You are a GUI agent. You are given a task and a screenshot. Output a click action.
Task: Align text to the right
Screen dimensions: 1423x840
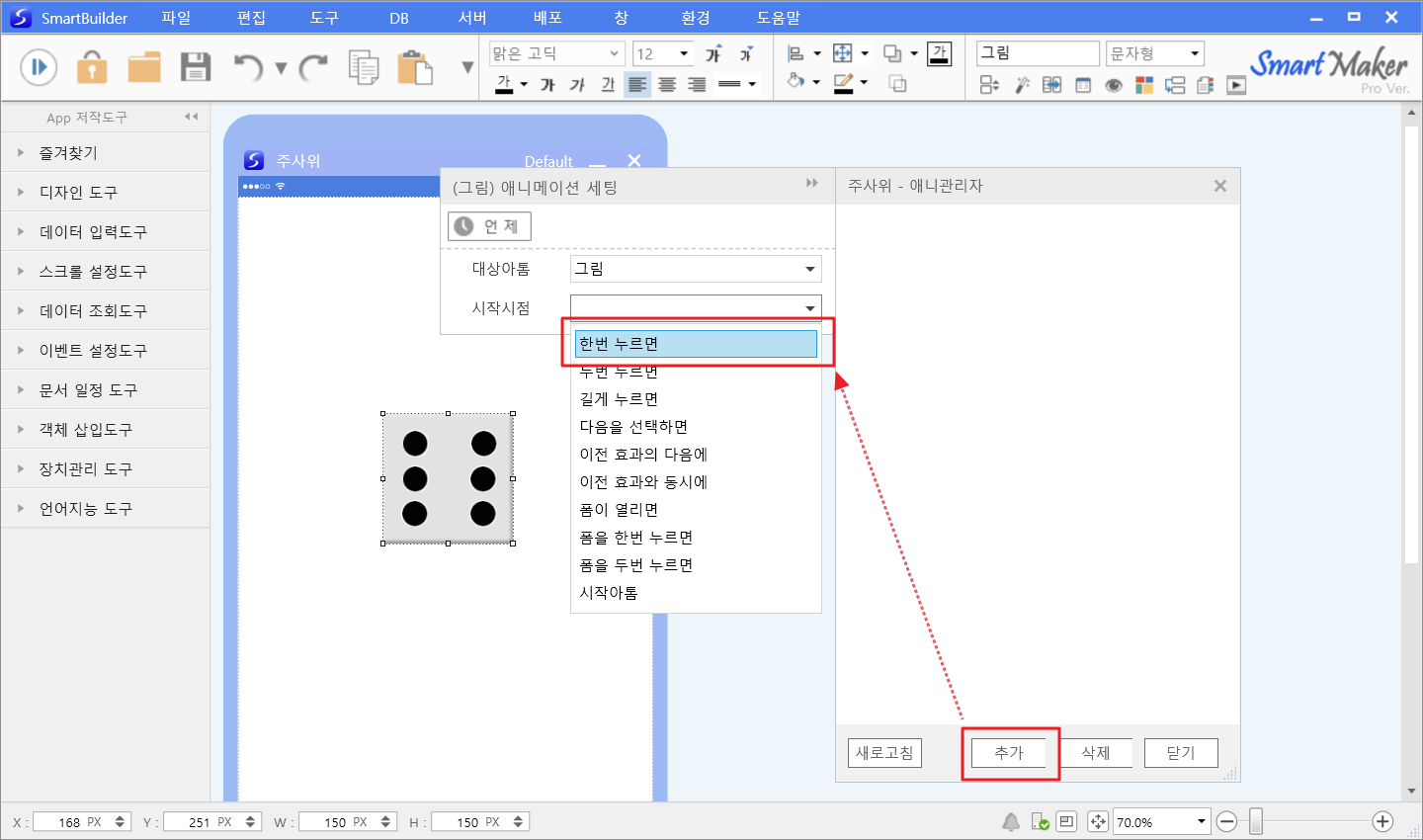(697, 85)
